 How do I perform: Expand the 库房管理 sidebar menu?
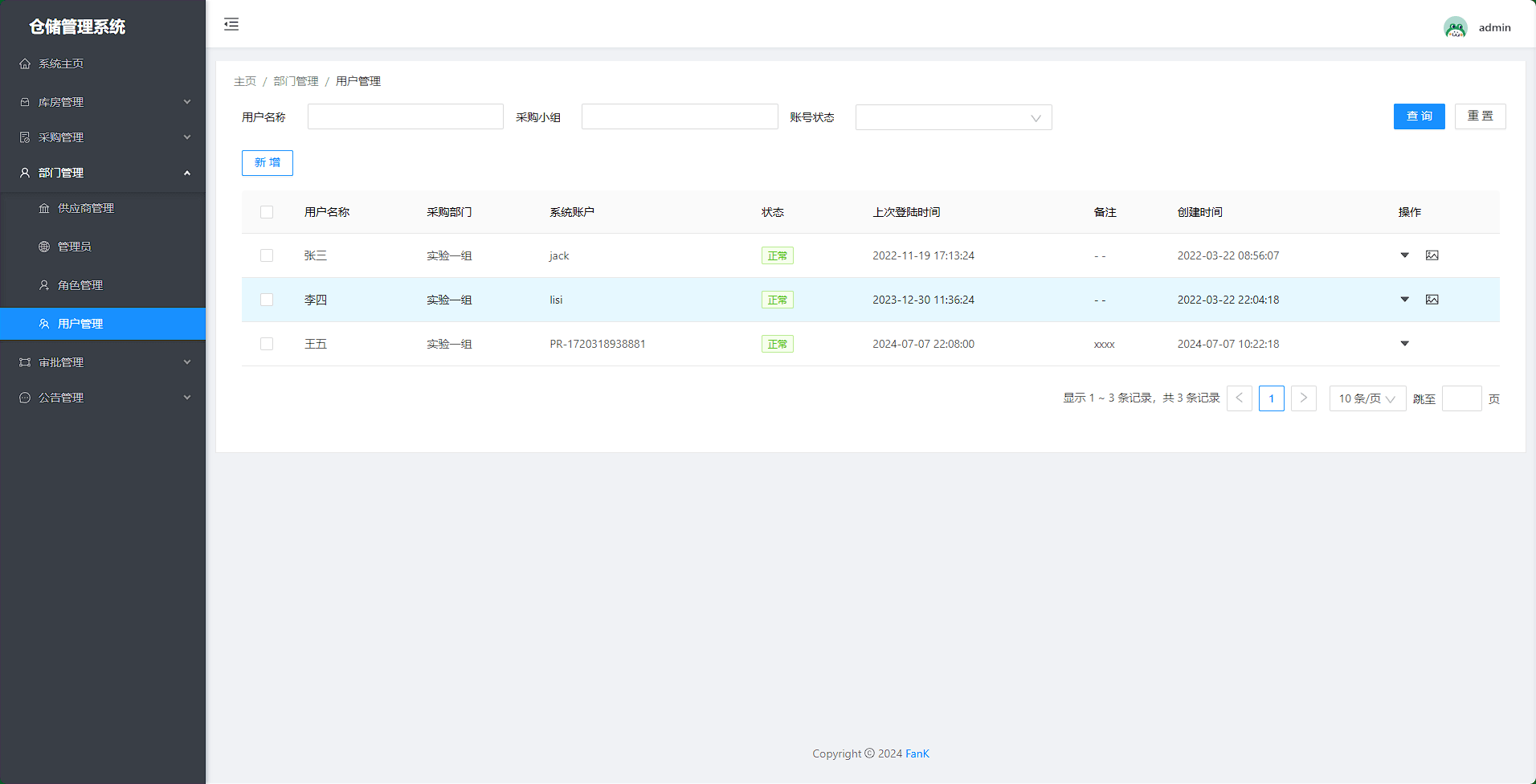[x=103, y=101]
